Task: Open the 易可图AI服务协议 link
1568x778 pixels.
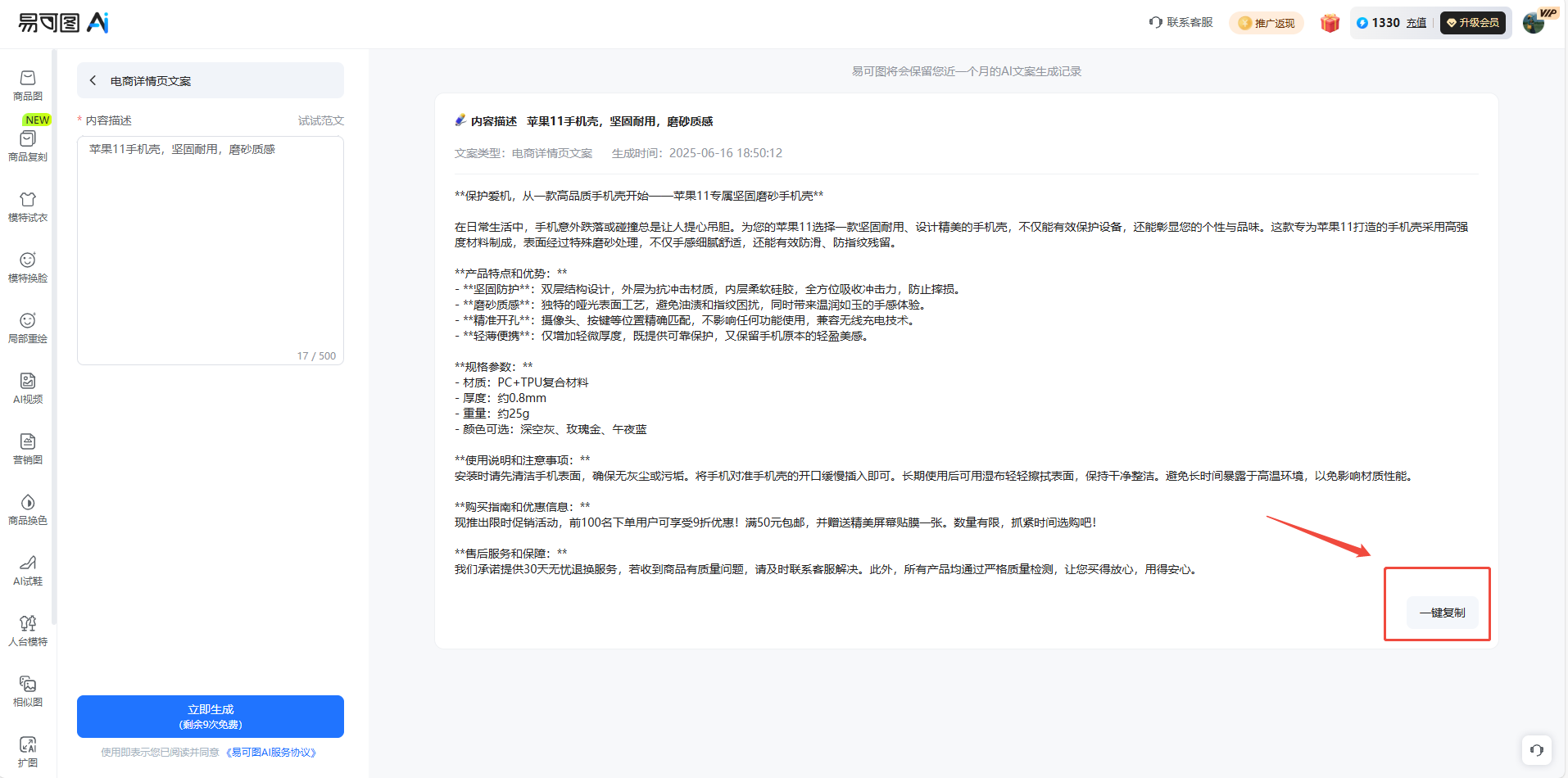Action: tap(271, 752)
